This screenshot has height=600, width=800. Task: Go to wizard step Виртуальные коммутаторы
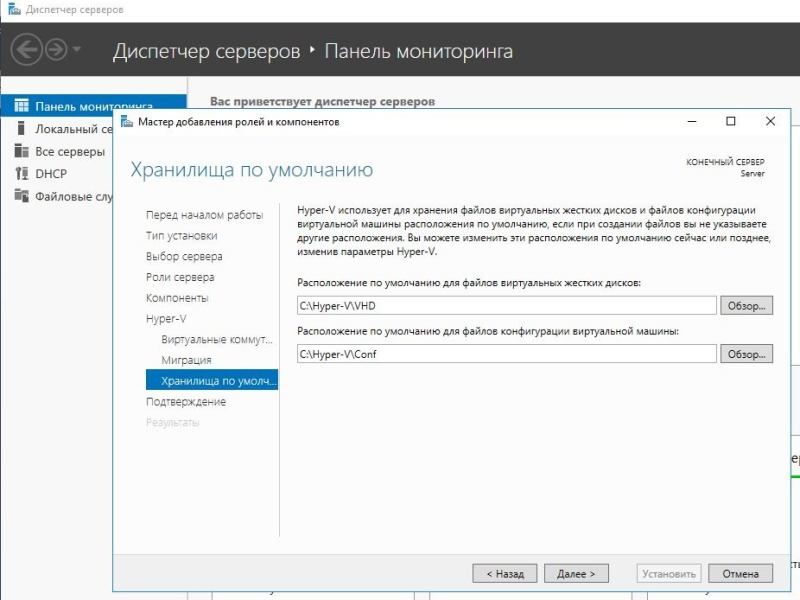[217, 340]
